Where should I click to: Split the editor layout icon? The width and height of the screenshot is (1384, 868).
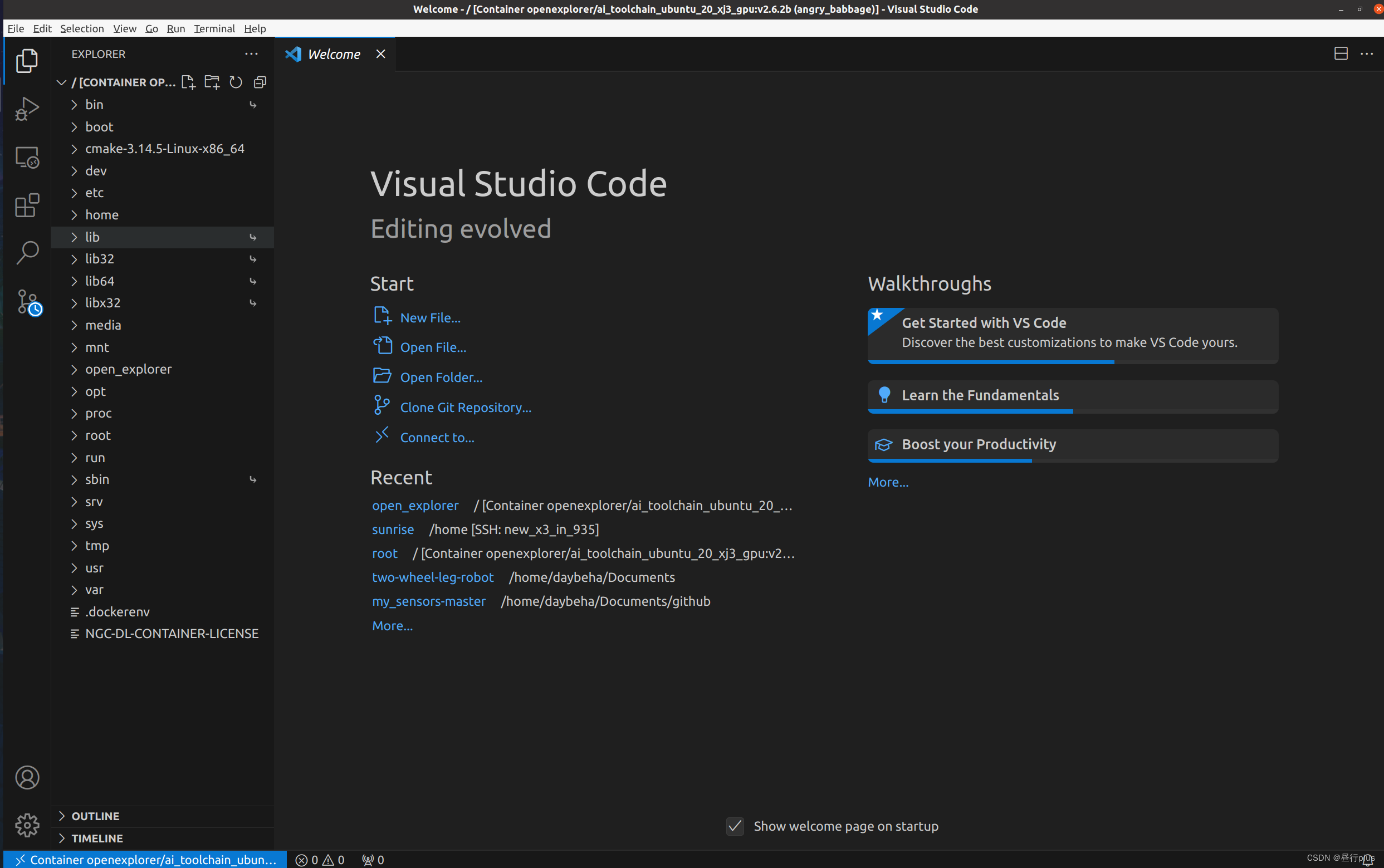pos(1341,54)
